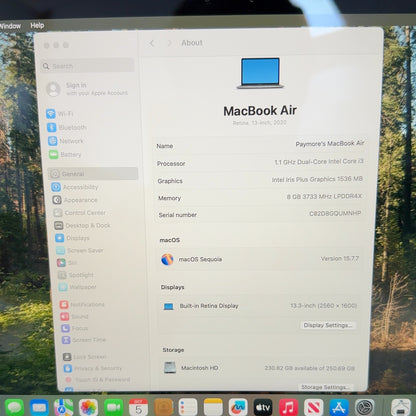The height and width of the screenshot is (416, 416).
Task: Open Reminders from the Dock
Action: point(188,407)
